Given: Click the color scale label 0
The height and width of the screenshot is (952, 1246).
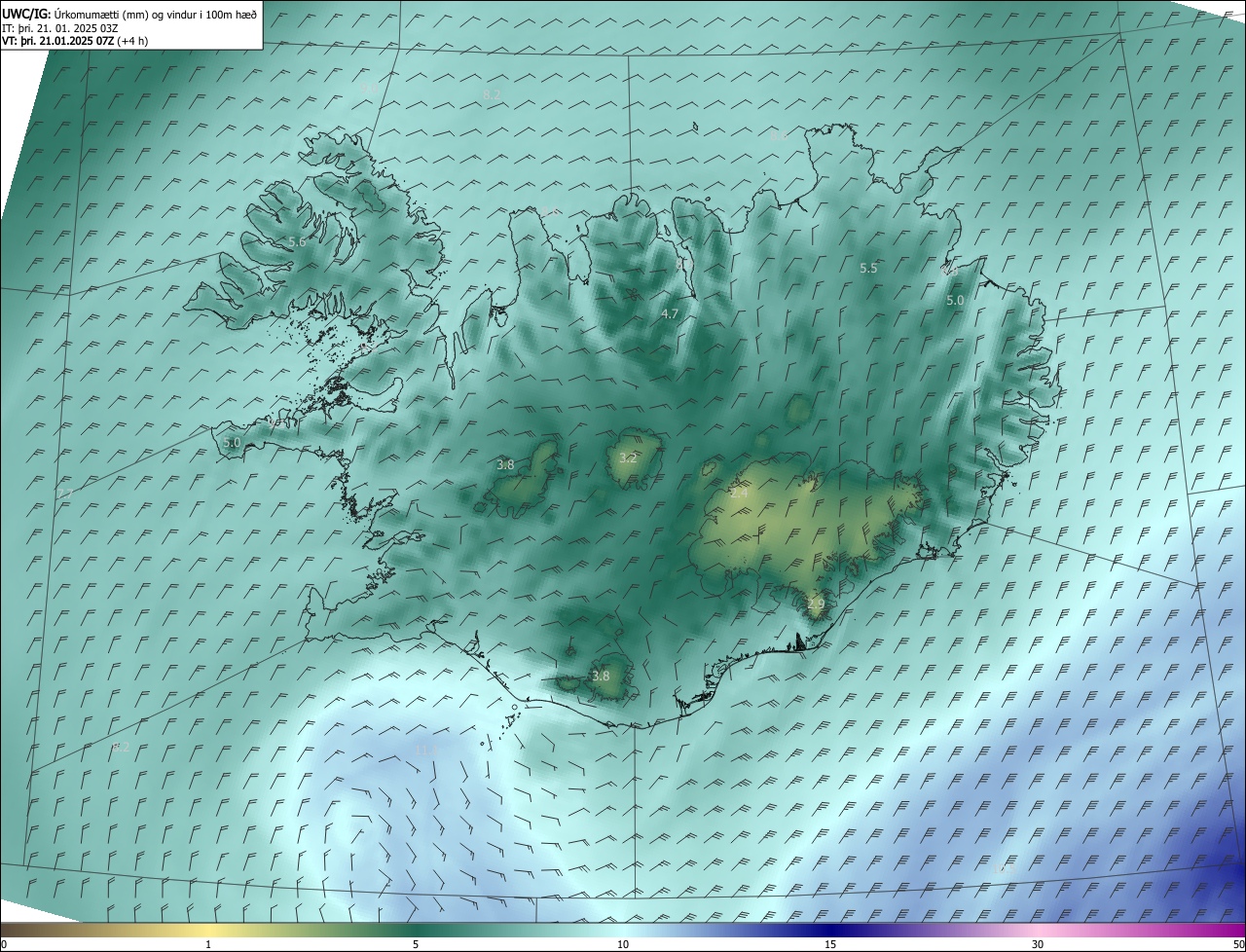Looking at the screenshot, I should [x=4, y=944].
